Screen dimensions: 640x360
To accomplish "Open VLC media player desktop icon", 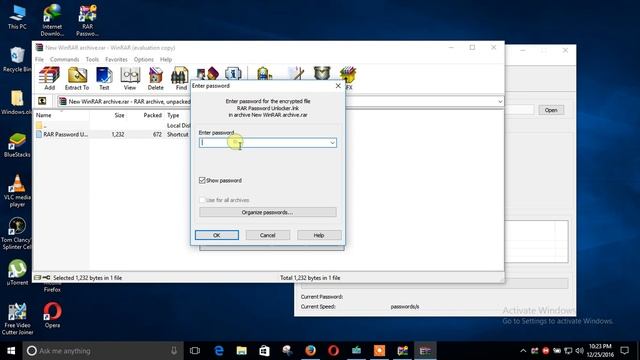I will [17, 191].
